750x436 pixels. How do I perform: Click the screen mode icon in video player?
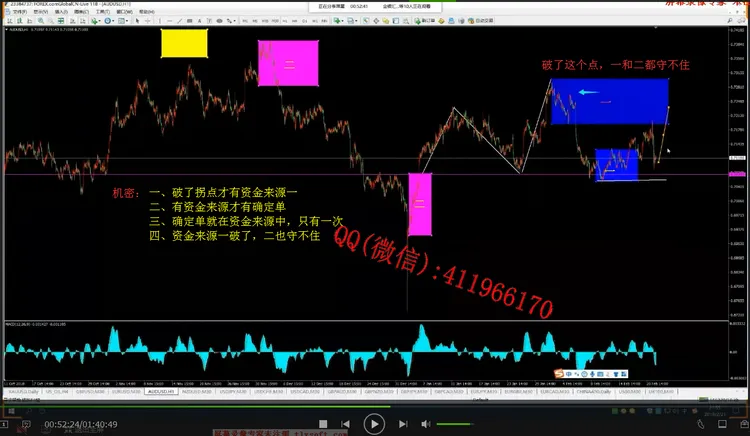[x=722, y=424]
